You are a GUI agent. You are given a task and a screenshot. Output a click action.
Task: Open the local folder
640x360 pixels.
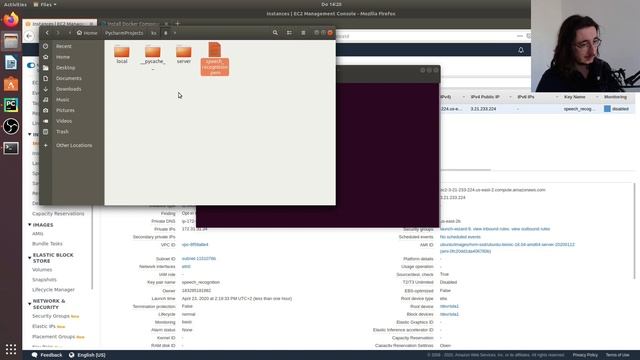(122, 54)
